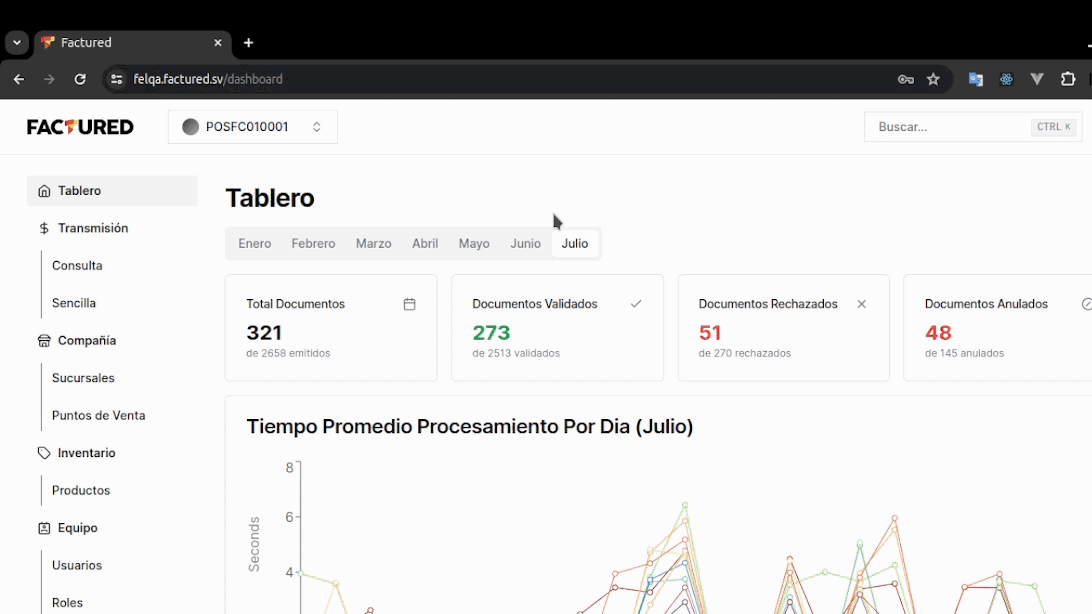Screen dimensions: 1092x614
Task: Expand the browser tab search dropdown
Action: tap(17, 43)
